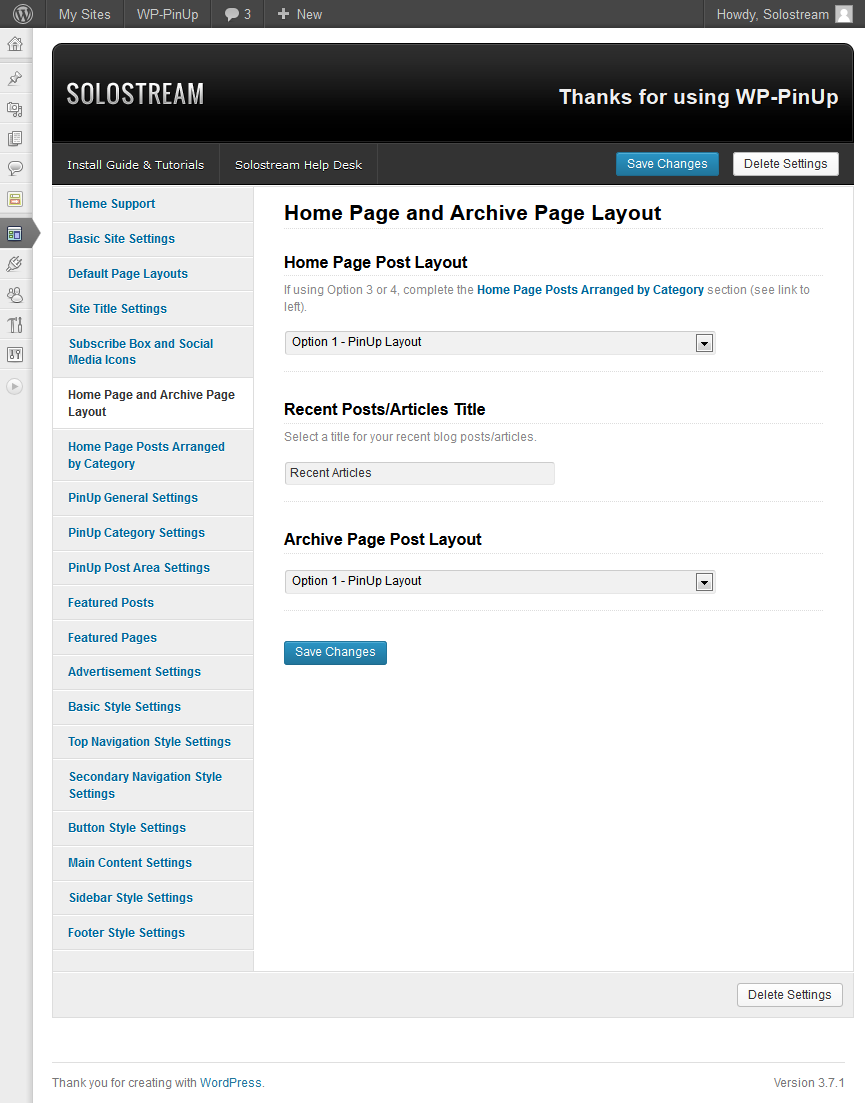Open the Tools hammer icon in sidebar

[x=15, y=324]
